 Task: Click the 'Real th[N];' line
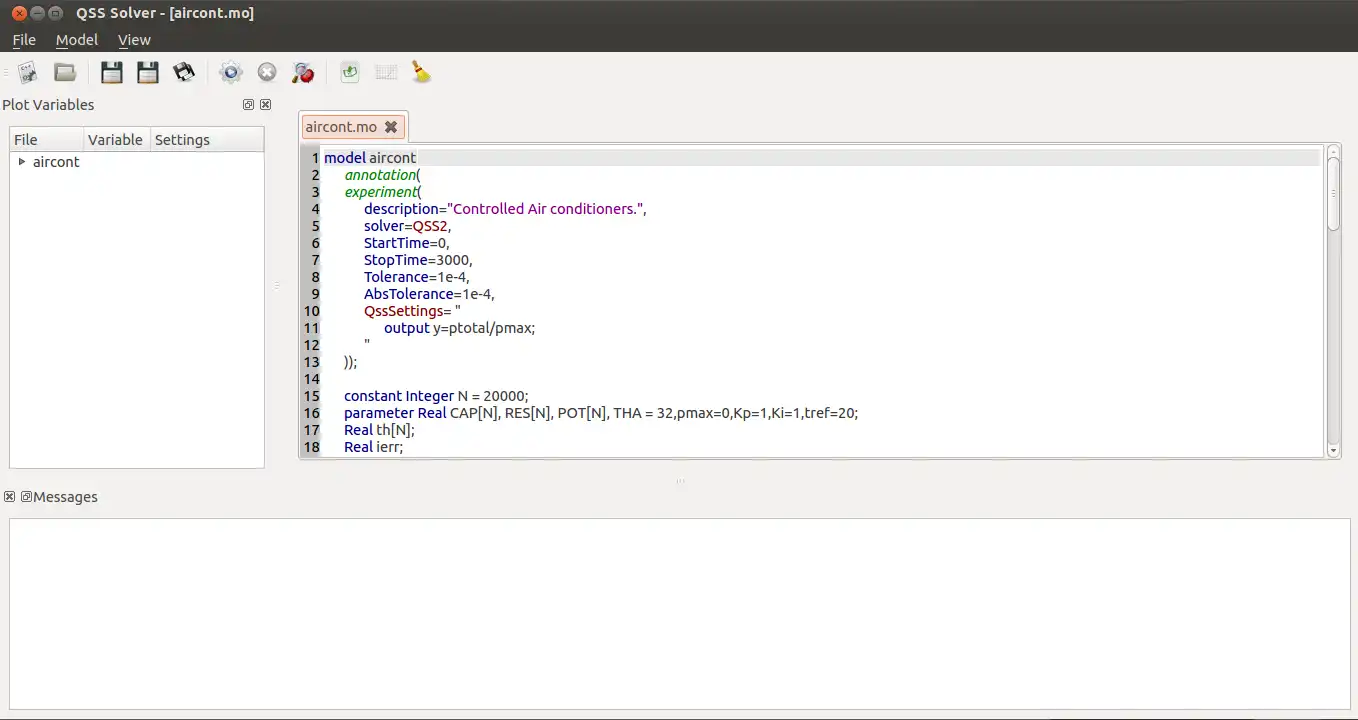pos(379,430)
